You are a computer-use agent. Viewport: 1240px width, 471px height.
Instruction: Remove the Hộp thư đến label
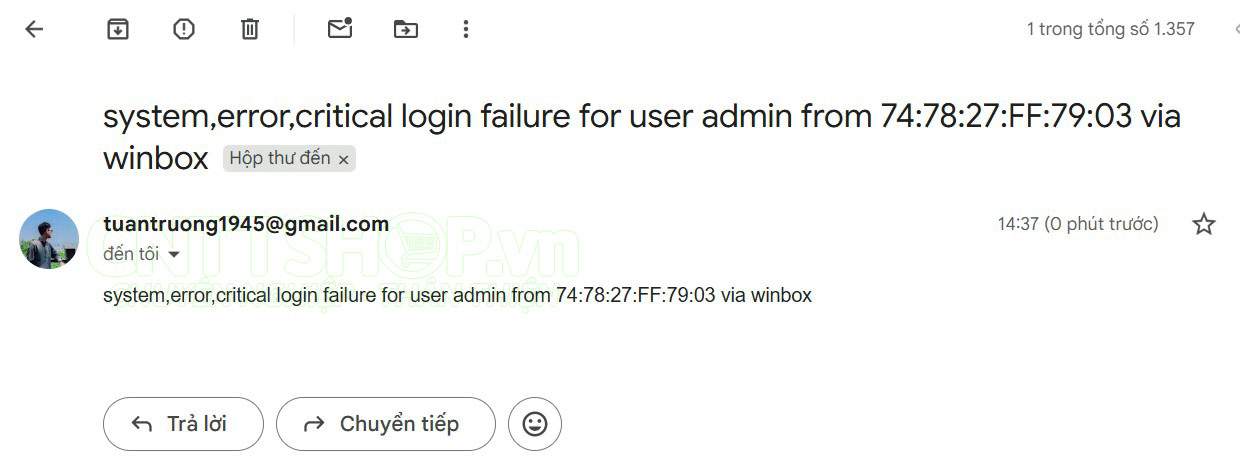tap(344, 159)
